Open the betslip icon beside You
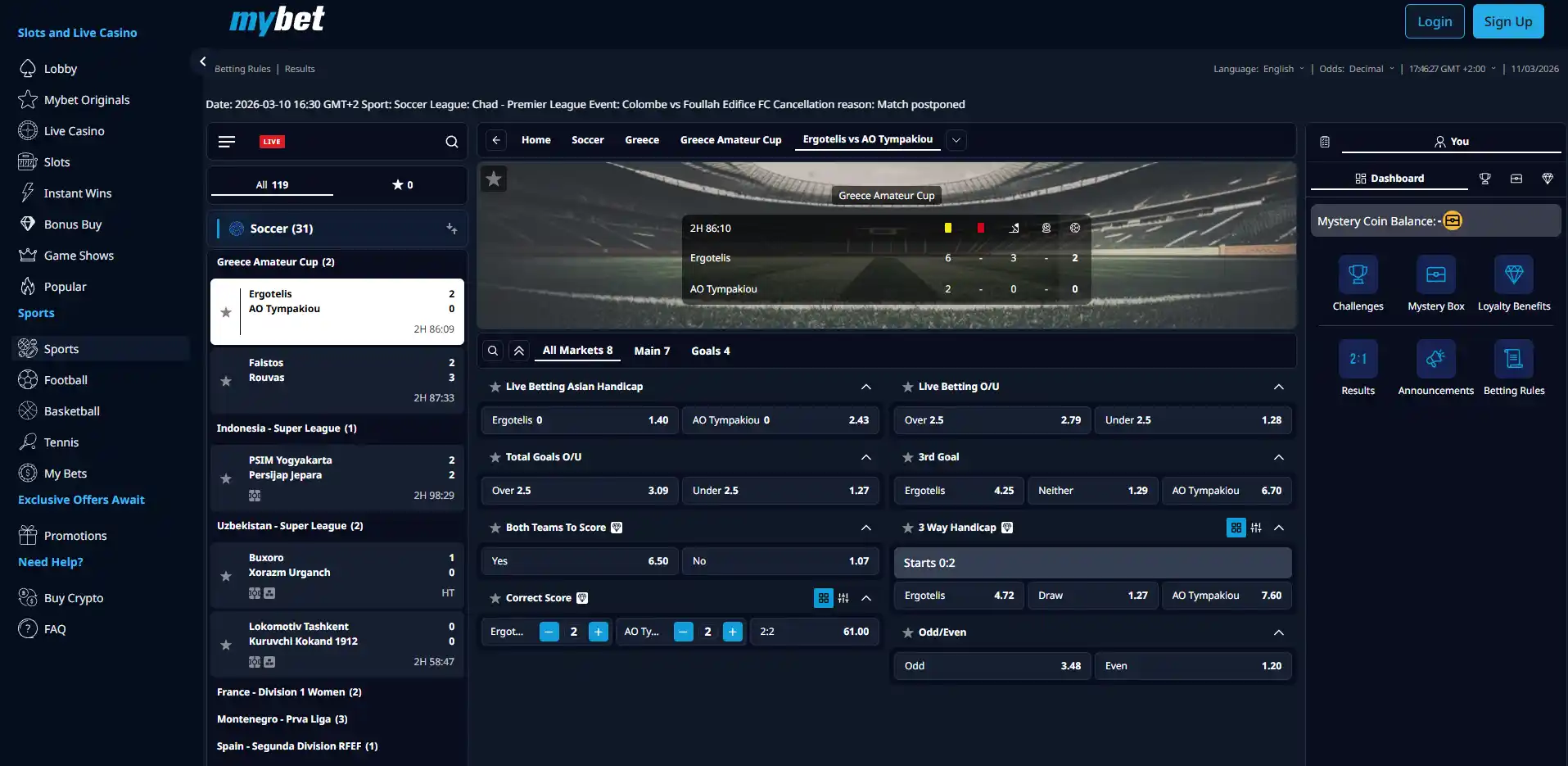Image resolution: width=1568 pixels, height=766 pixels. (1325, 142)
